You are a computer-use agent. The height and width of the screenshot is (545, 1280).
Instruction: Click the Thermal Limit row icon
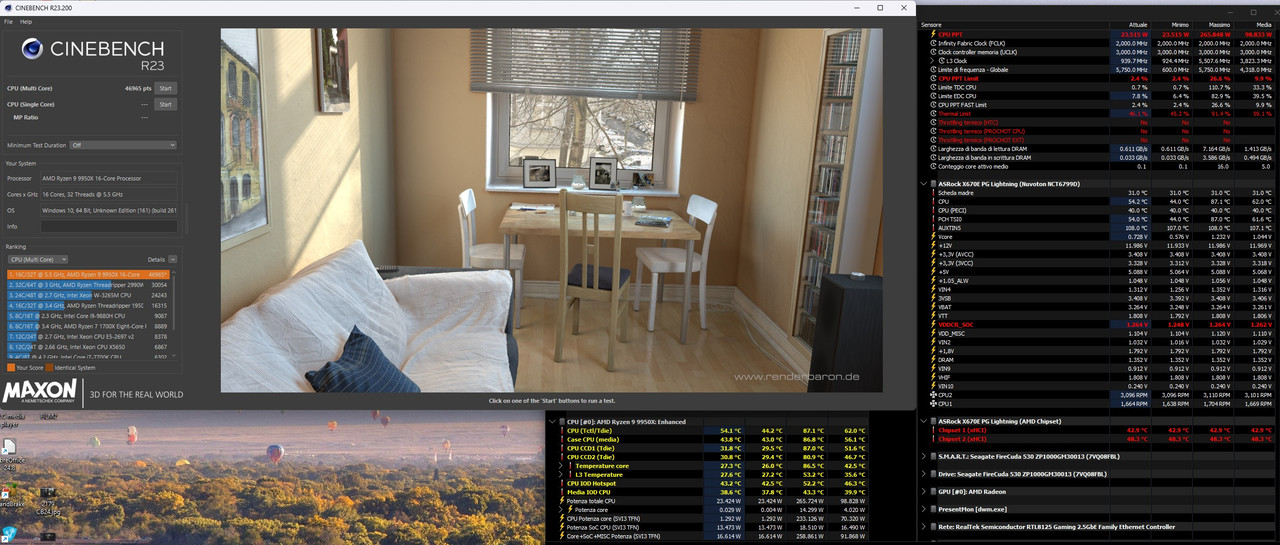933,113
